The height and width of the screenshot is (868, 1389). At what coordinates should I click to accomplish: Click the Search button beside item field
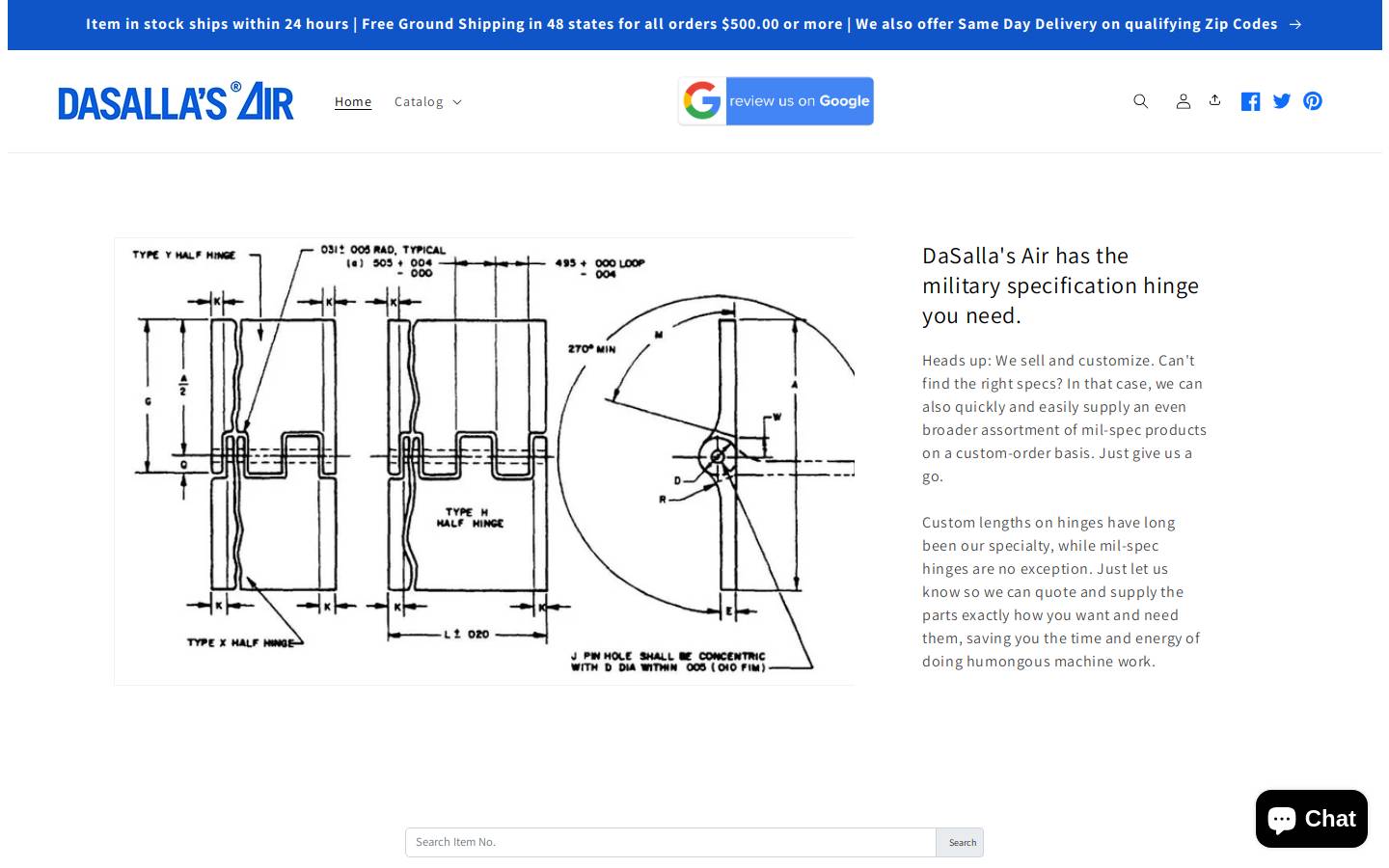pyautogui.click(x=961, y=842)
